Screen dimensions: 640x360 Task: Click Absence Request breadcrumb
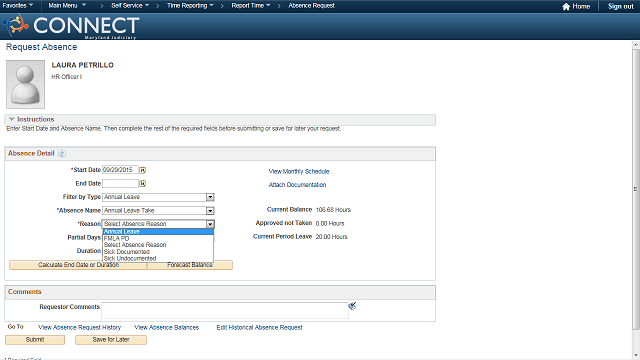(x=311, y=5)
